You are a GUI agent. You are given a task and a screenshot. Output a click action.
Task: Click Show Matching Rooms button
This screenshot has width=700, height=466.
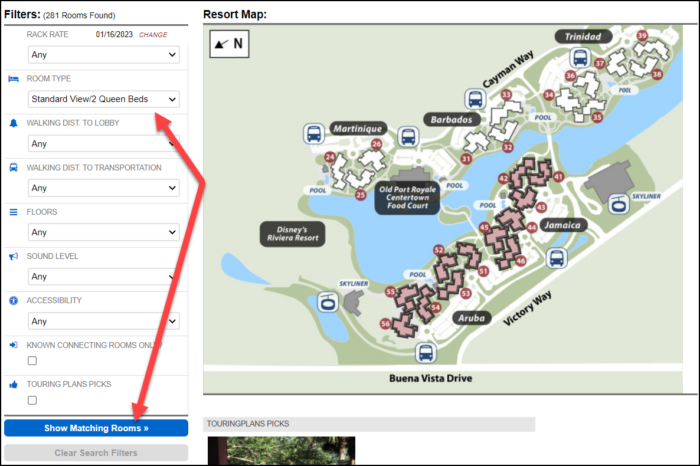coord(96,428)
